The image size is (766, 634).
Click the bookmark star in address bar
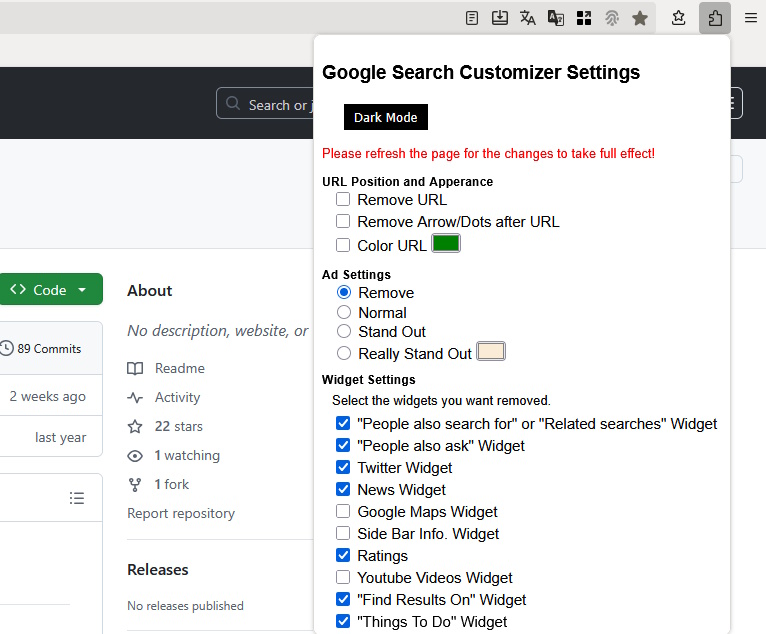coord(640,18)
